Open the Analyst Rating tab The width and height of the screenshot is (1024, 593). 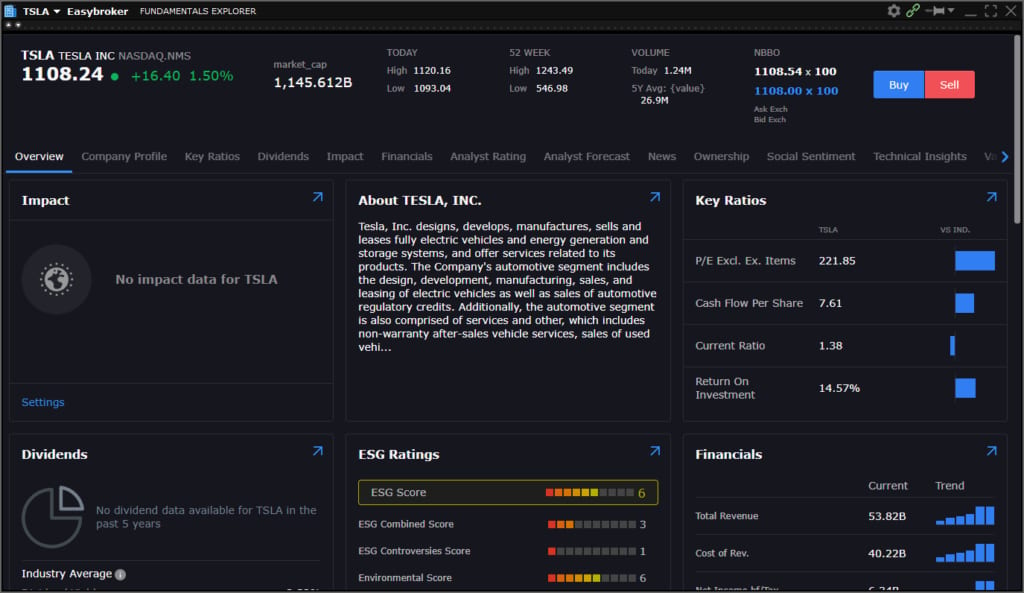tap(488, 157)
